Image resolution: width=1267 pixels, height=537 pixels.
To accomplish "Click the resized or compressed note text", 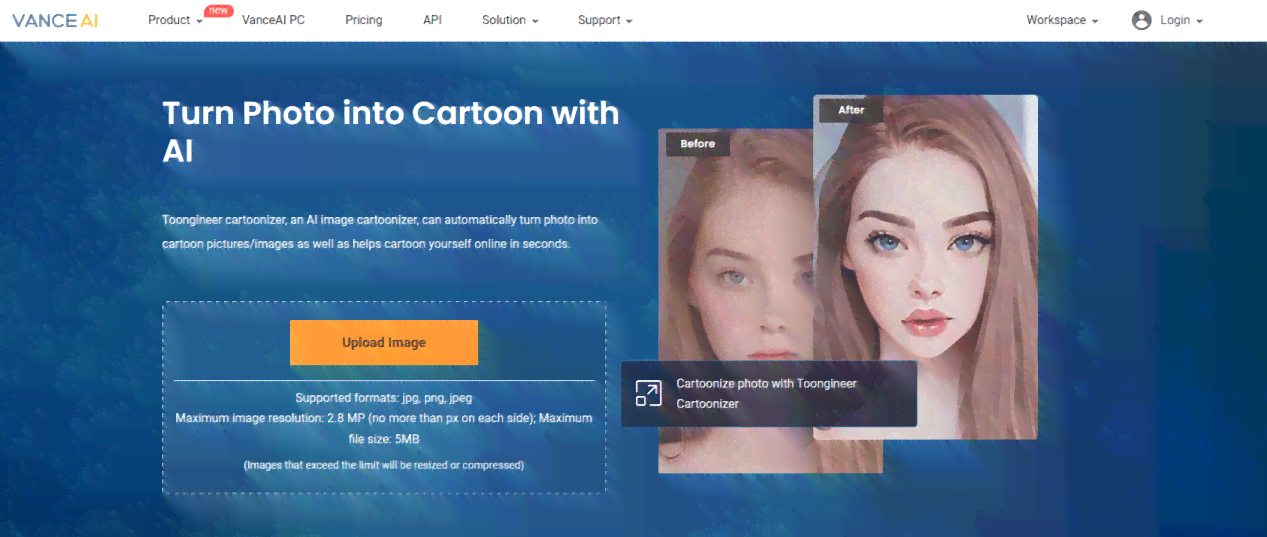I will 384,465.
